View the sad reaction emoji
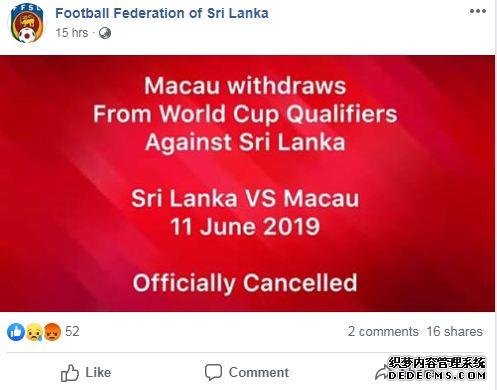Image resolution: width=497 pixels, height=390 pixels. 34,332
